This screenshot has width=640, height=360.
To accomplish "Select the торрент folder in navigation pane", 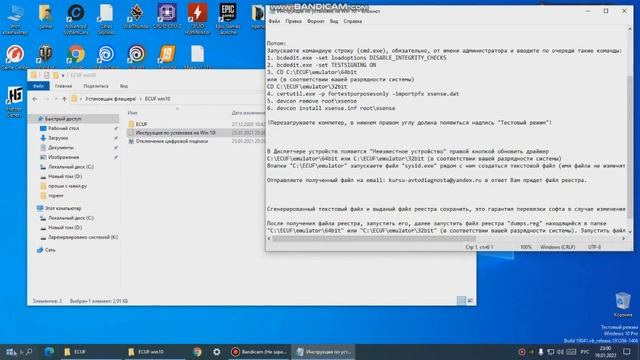I will [x=56, y=196].
